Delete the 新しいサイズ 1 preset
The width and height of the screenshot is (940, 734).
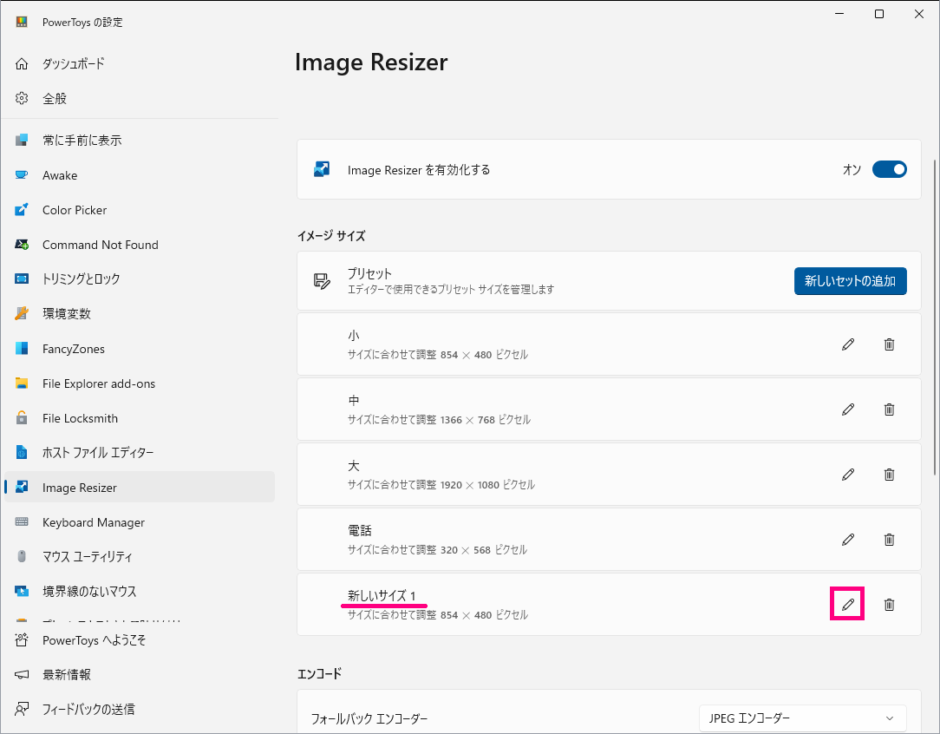(889, 604)
